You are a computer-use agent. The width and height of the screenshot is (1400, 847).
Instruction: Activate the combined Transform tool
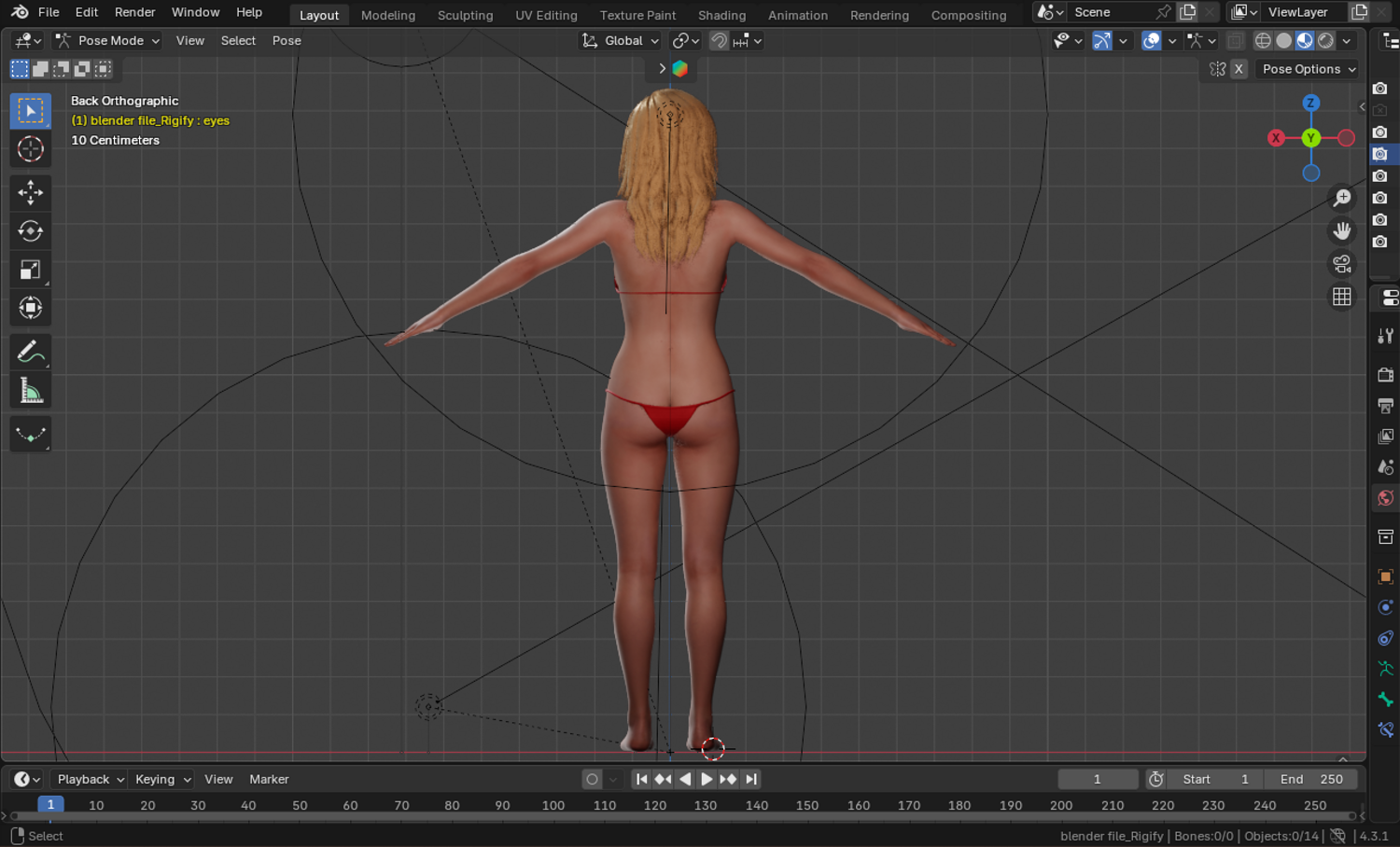coord(31,308)
